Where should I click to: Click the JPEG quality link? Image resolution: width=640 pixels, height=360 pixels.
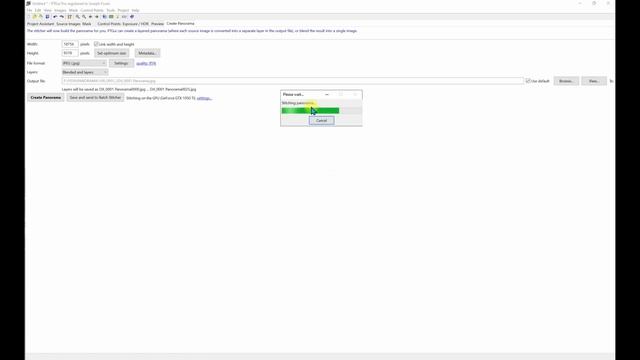click(146, 63)
